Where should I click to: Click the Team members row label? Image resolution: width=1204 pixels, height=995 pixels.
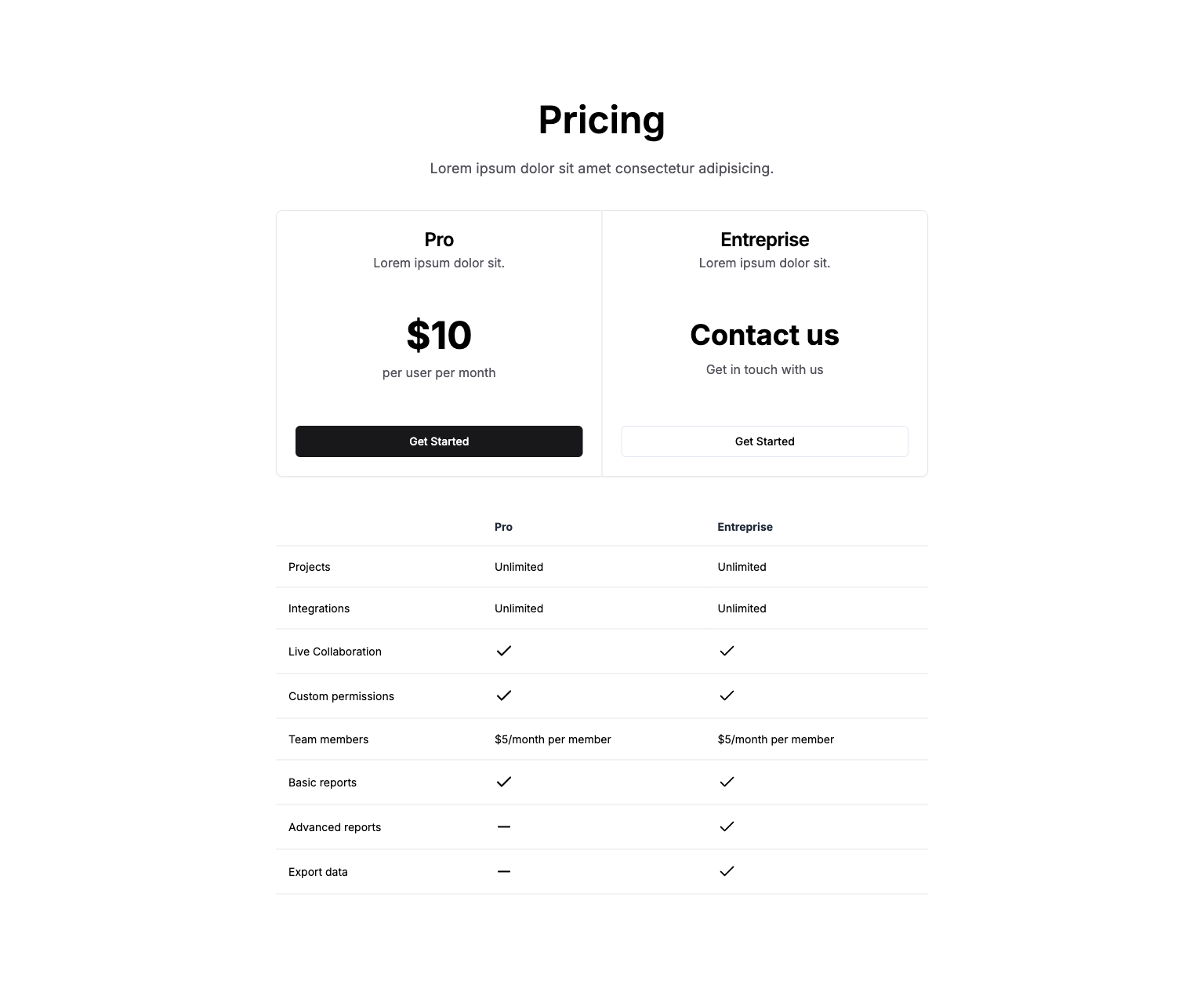pos(328,739)
